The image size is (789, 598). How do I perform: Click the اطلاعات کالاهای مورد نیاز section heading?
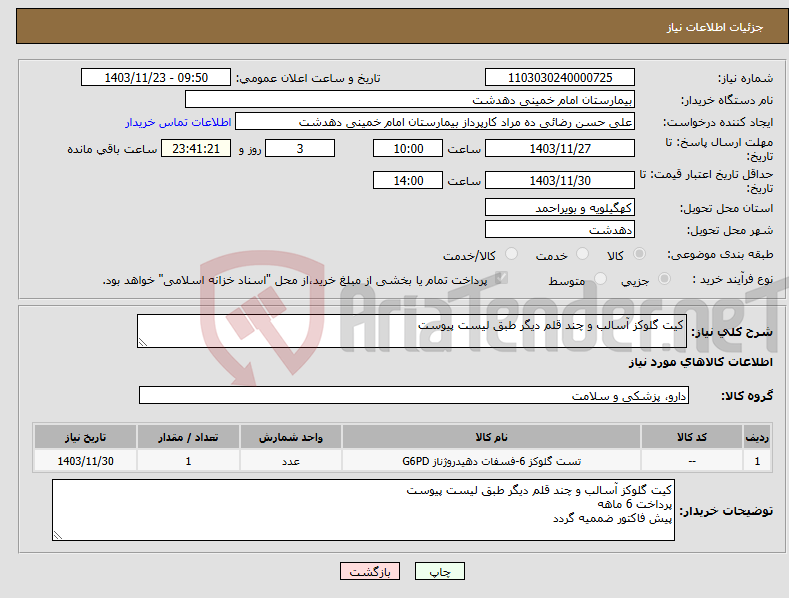(700, 362)
